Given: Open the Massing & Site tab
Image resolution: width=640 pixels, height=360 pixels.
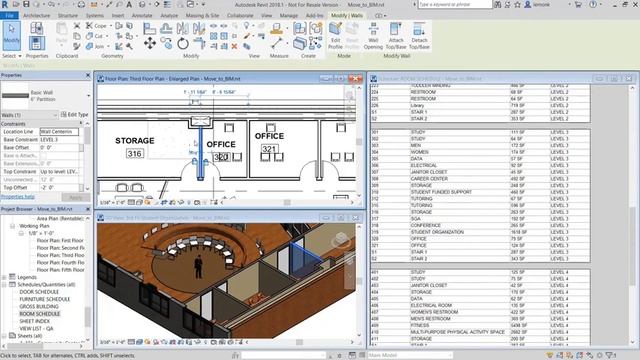Looking at the screenshot, I should (202, 16).
